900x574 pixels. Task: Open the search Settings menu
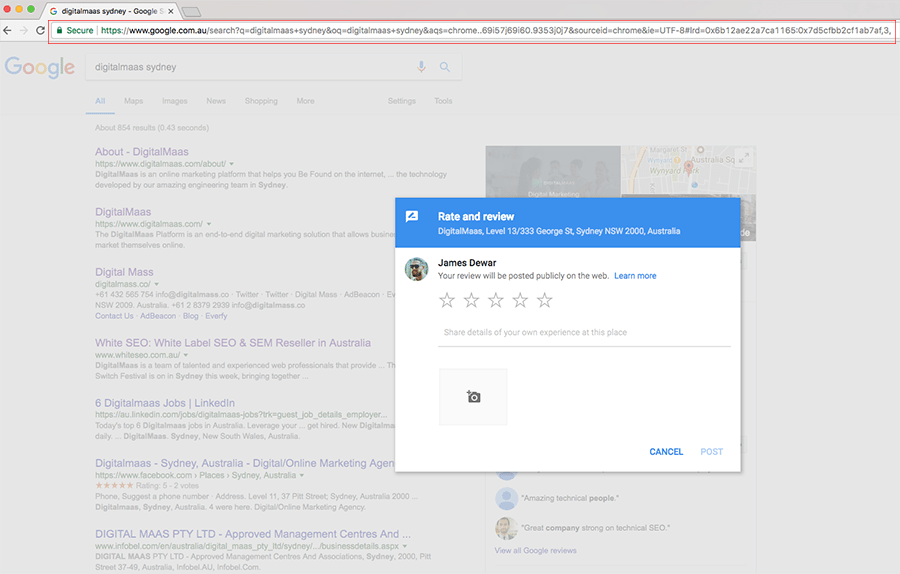[x=402, y=101]
